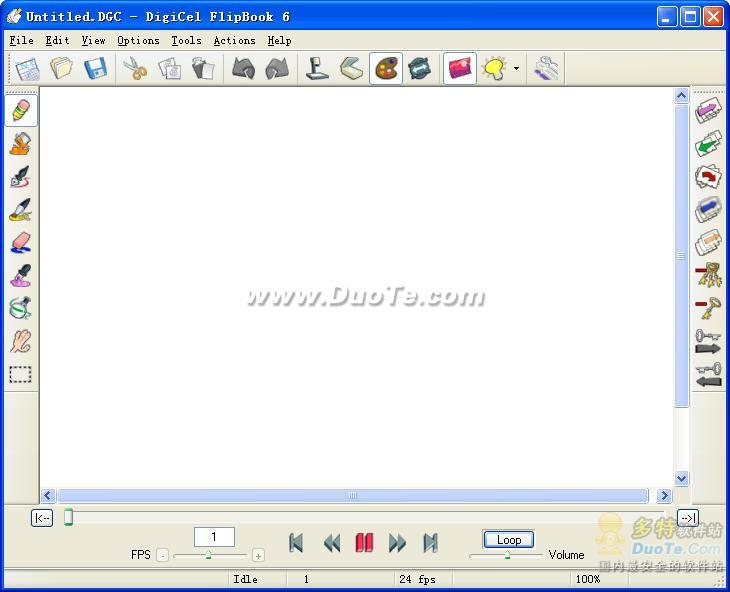
Task: Click the timeline scrubber handle
Action: point(68,517)
